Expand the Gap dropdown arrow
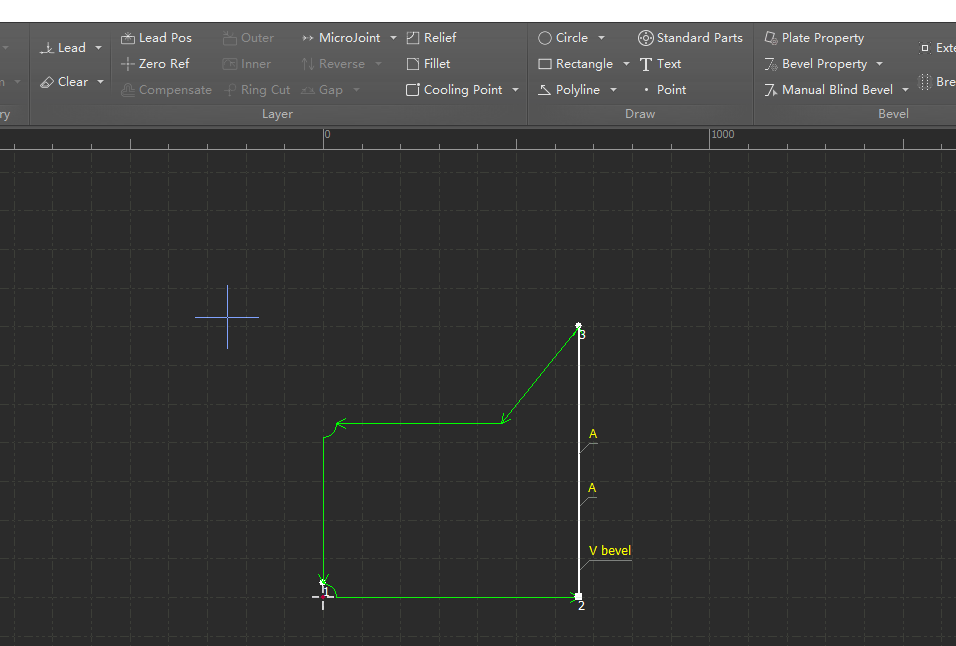956x646 pixels. (357, 90)
